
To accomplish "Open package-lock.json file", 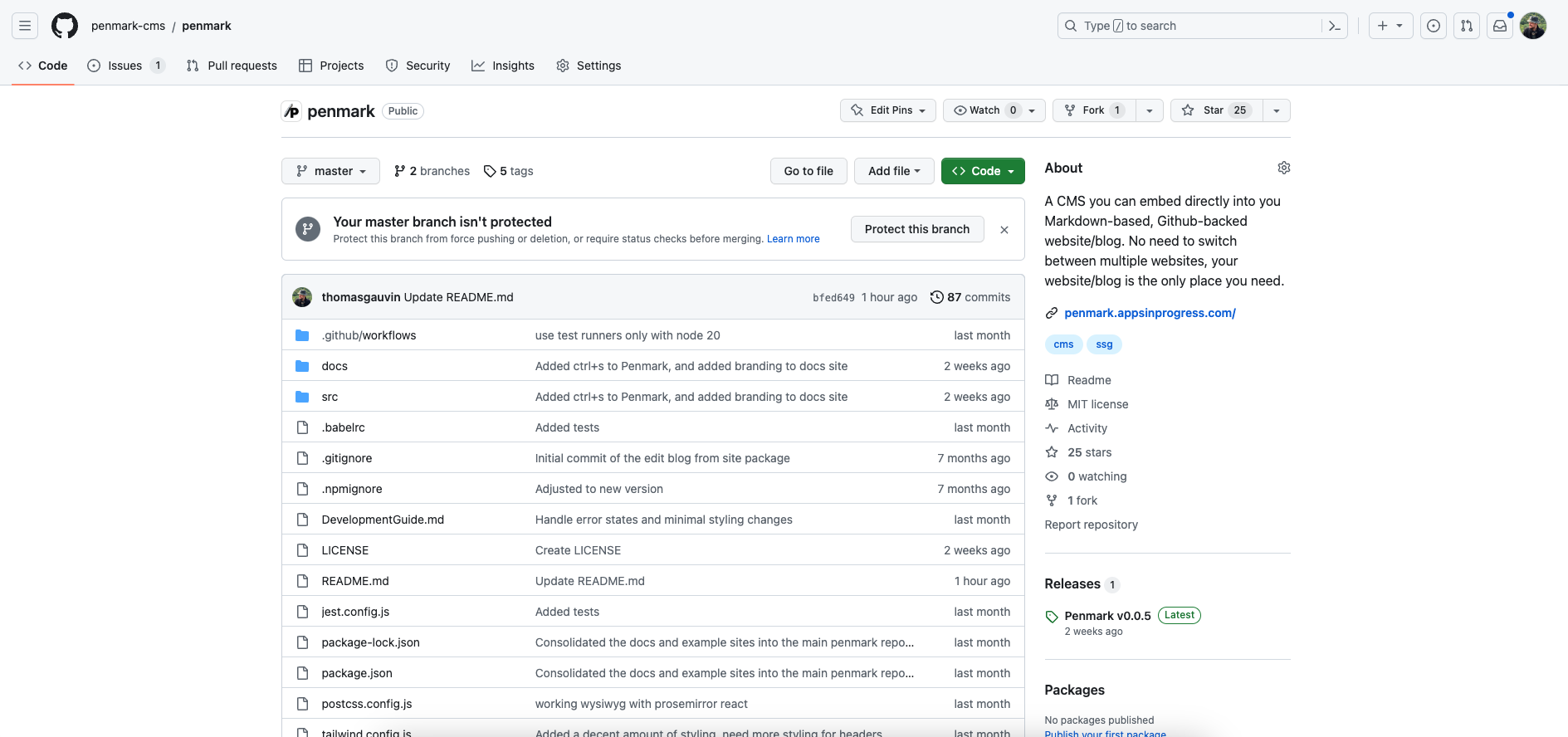I will (370, 642).
